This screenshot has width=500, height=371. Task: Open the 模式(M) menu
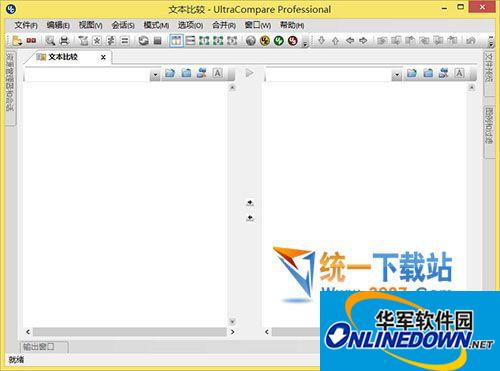coord(156,25)
